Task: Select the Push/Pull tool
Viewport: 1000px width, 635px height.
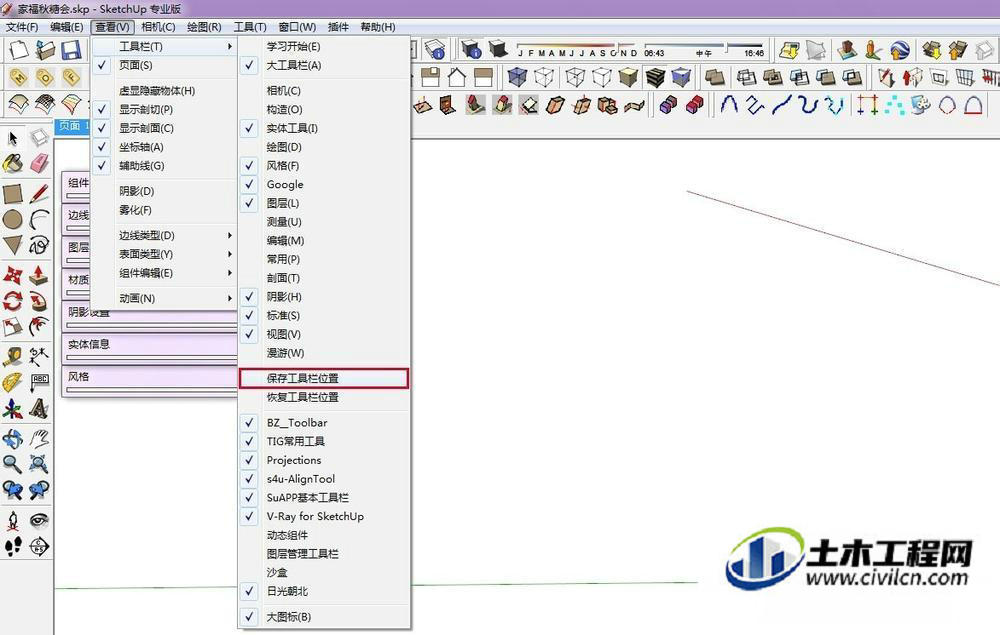Action: click(x=39, y=275)
